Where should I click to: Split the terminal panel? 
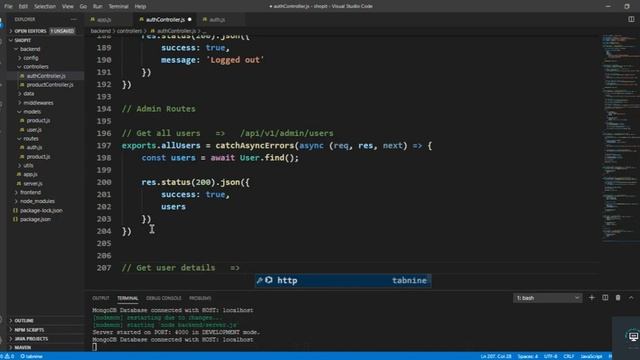605,298
